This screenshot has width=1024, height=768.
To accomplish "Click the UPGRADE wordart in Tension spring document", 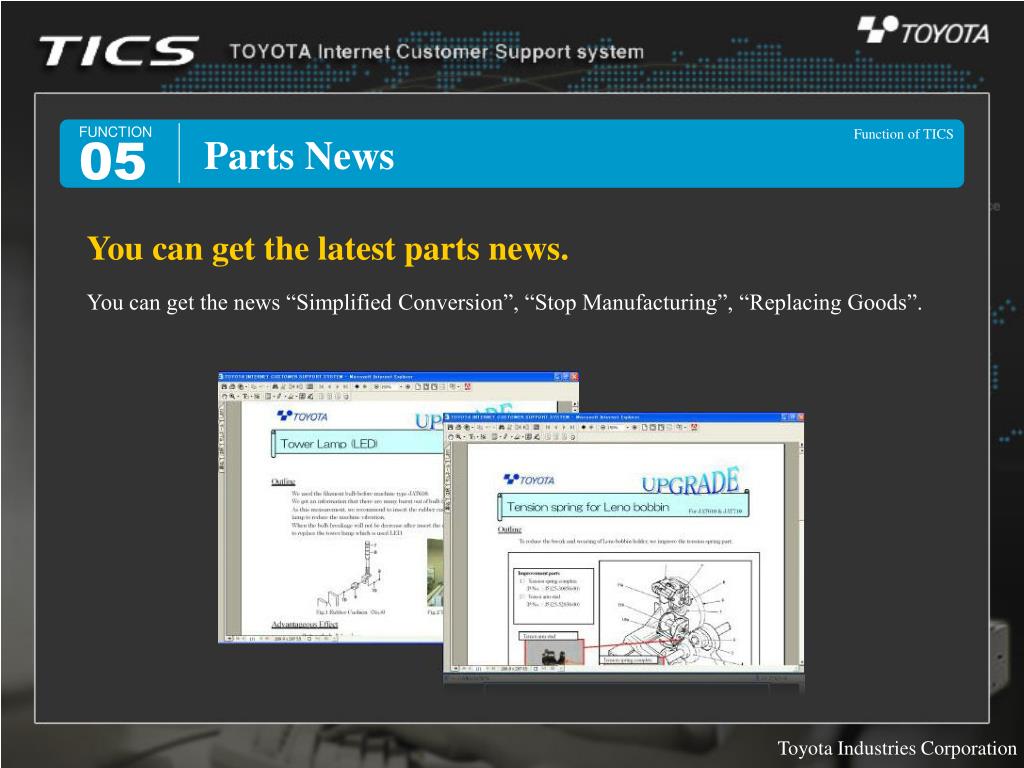I will pyautogui.click(x=691, y=481).
